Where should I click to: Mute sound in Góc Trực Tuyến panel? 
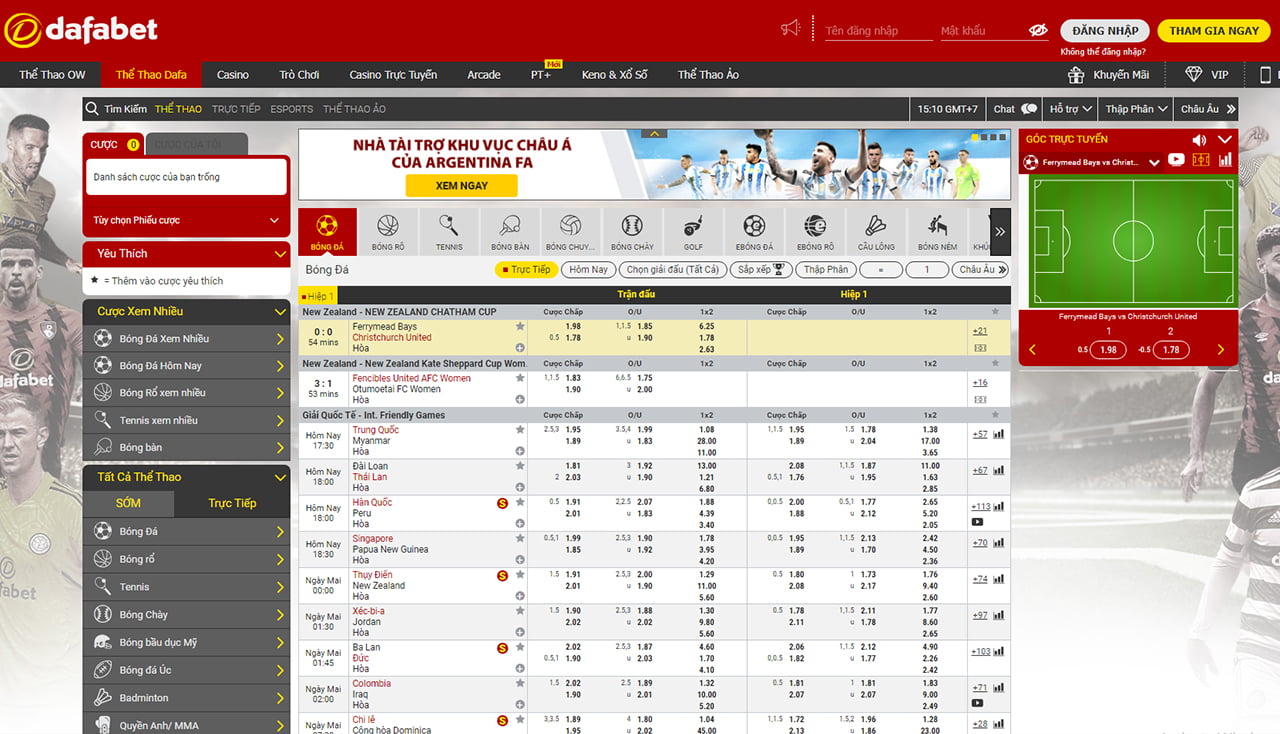[x=1199, y=140]
